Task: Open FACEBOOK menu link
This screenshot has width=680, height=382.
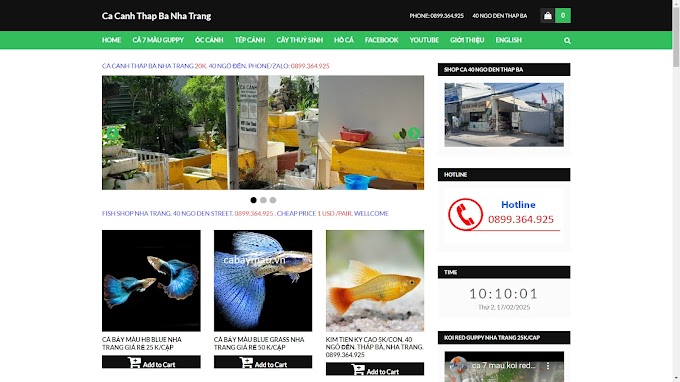Action: pyautogui.click(x=382, y=40)
